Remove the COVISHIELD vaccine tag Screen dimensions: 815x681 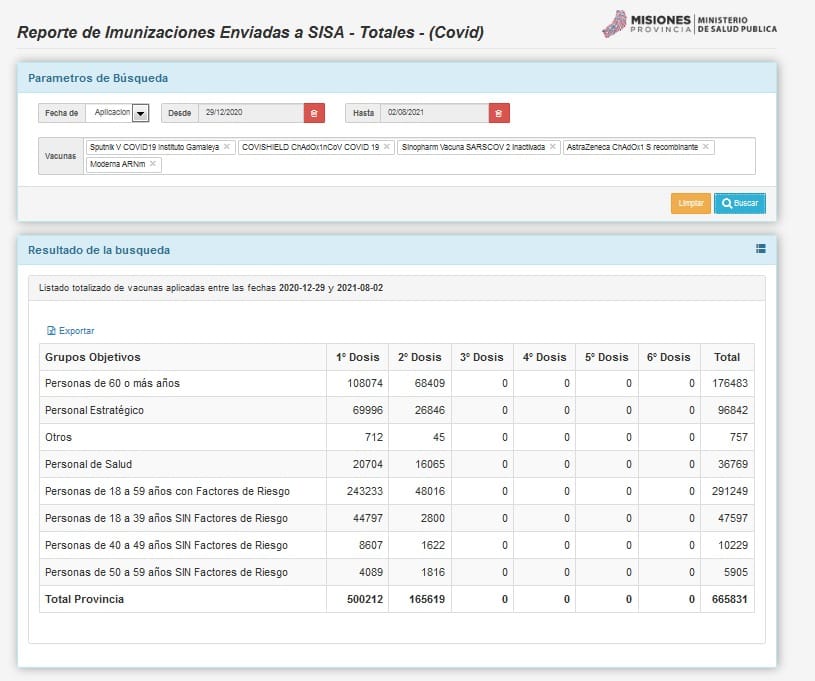click(387, 147)
